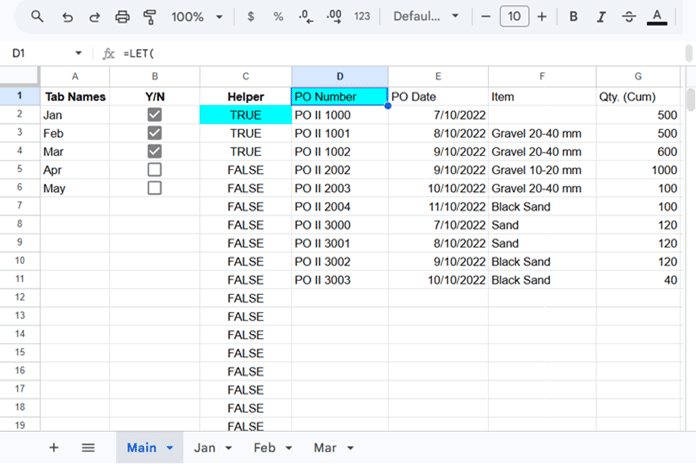Screen dimensions: 696x464
Task: Format selection as currency
Action: pyautogui.click(x=251, y=17)
